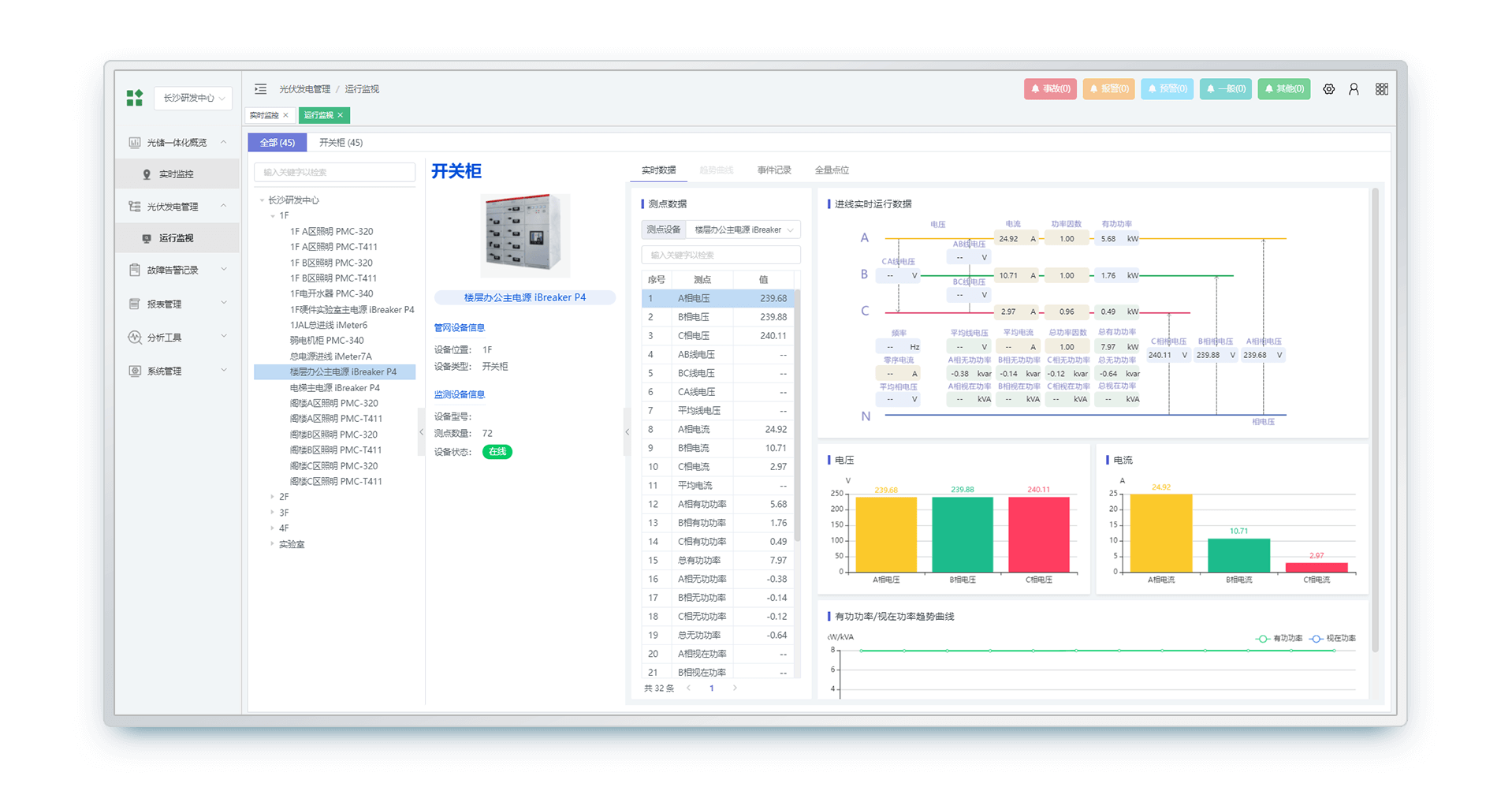Image resolution: width=1512 pixels, height=791 pixels.
Task: Click measurement point keyword search field
Action: pos(721,255)
